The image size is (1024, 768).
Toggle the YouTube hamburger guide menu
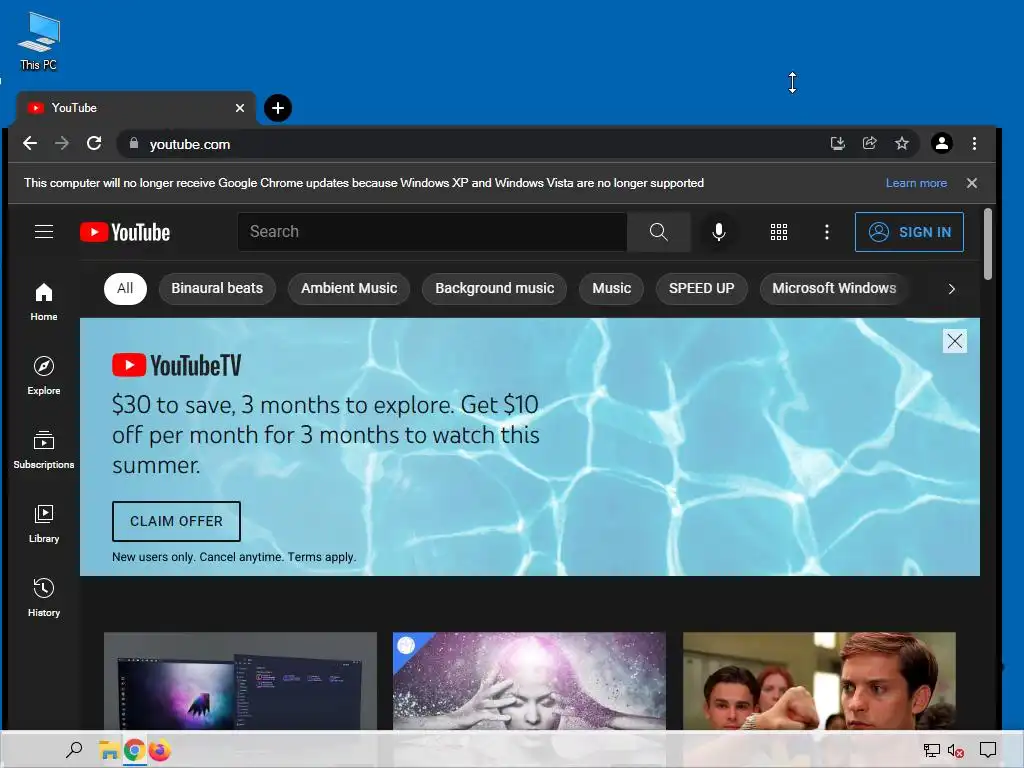[x=44, y=232]
